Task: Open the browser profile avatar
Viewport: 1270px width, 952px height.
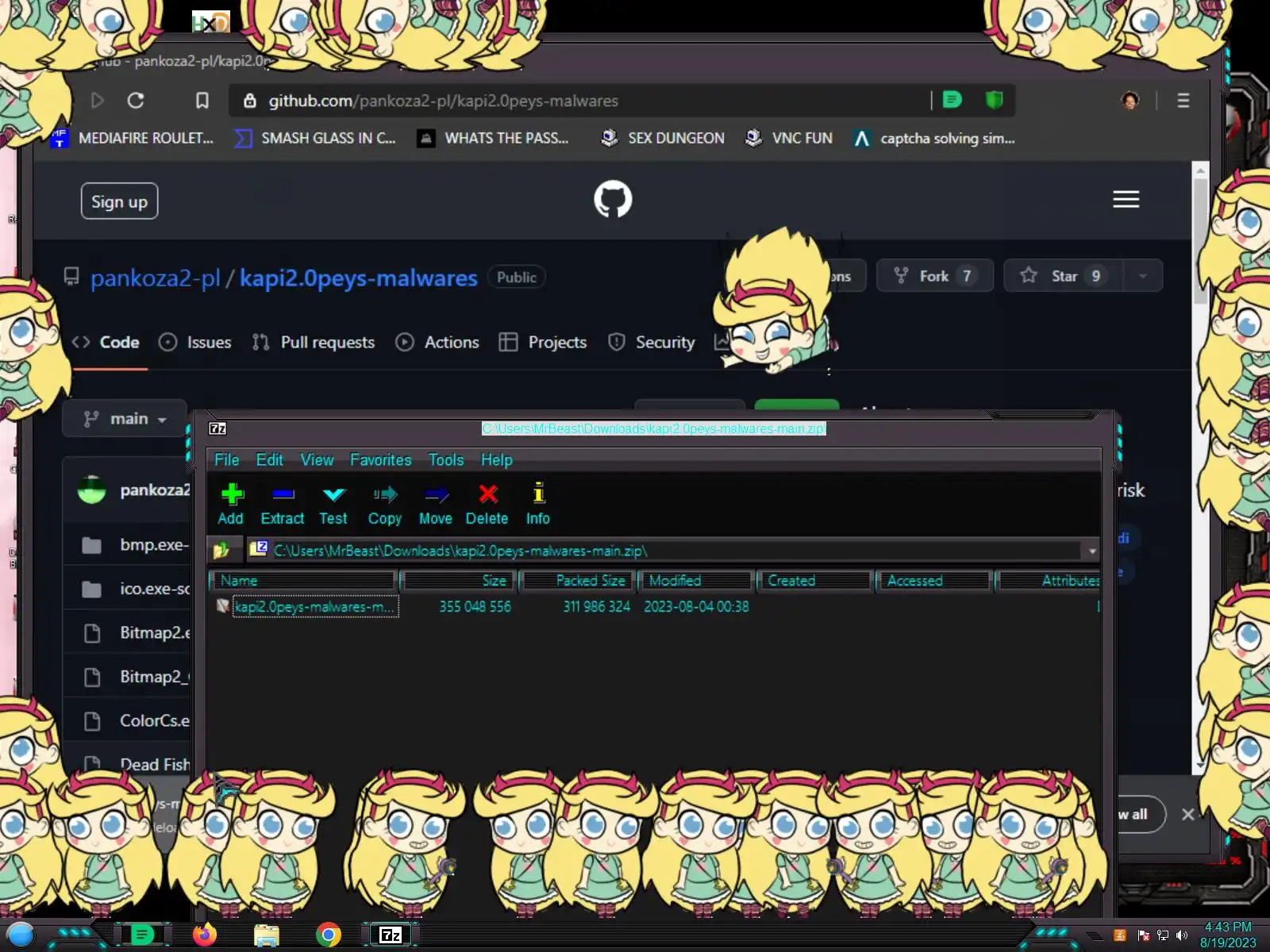Action: point(1130,100)
